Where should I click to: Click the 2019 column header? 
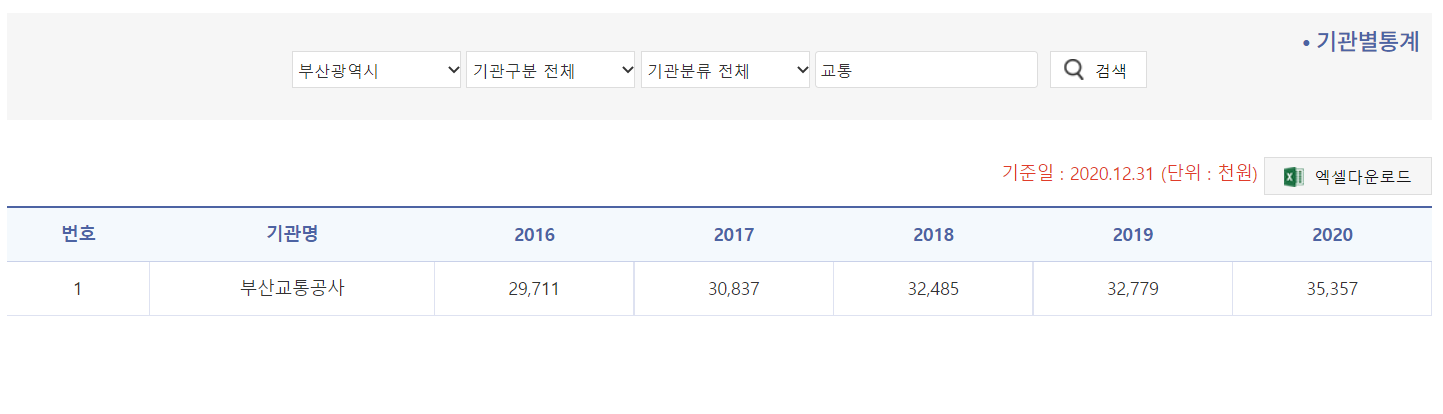[x=1133, y=235]
